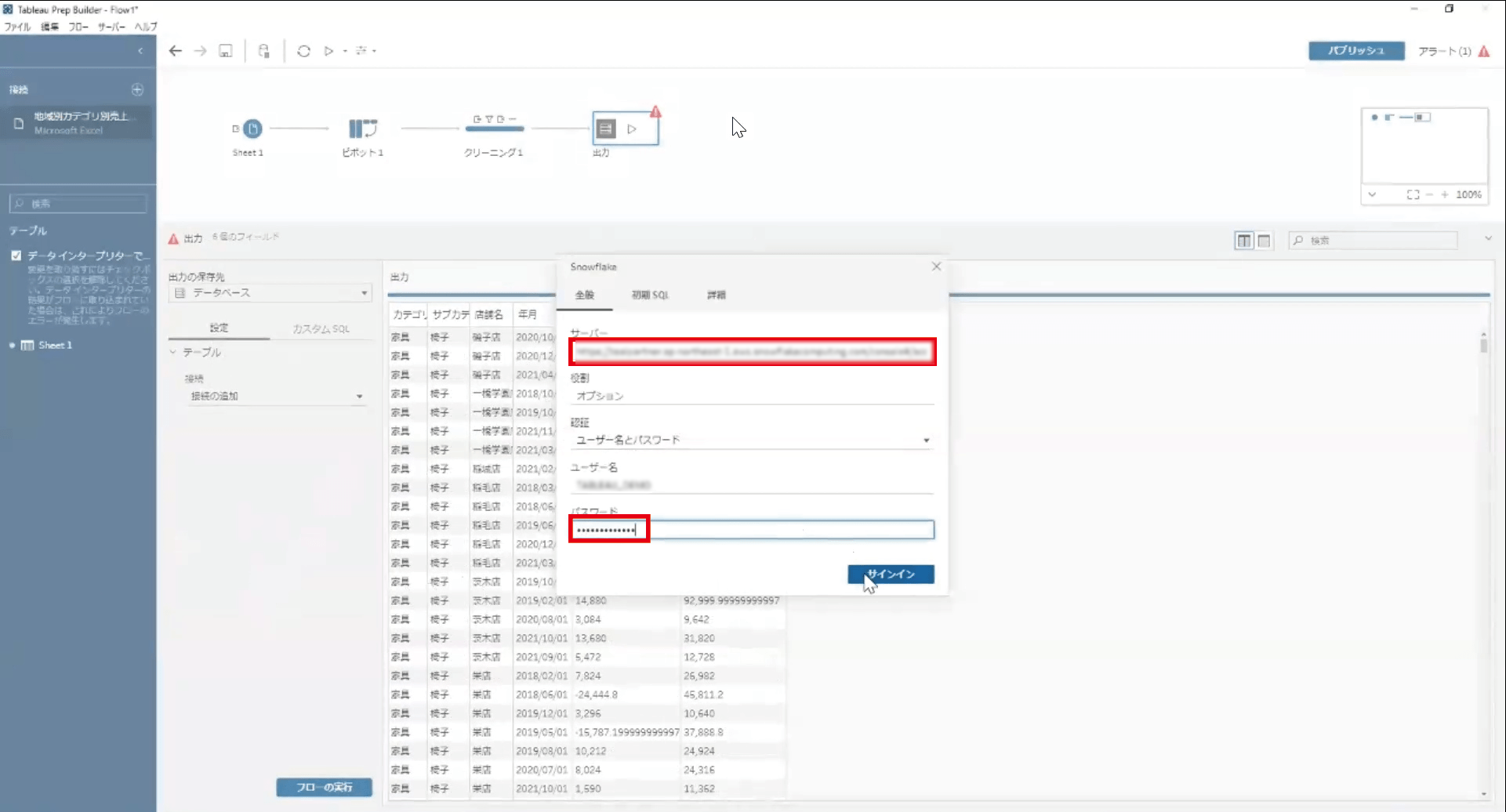Screen dimensions: 1506x812
Task: Open the フロー menu
Action: pyautogui.click(x=78, y=27)
